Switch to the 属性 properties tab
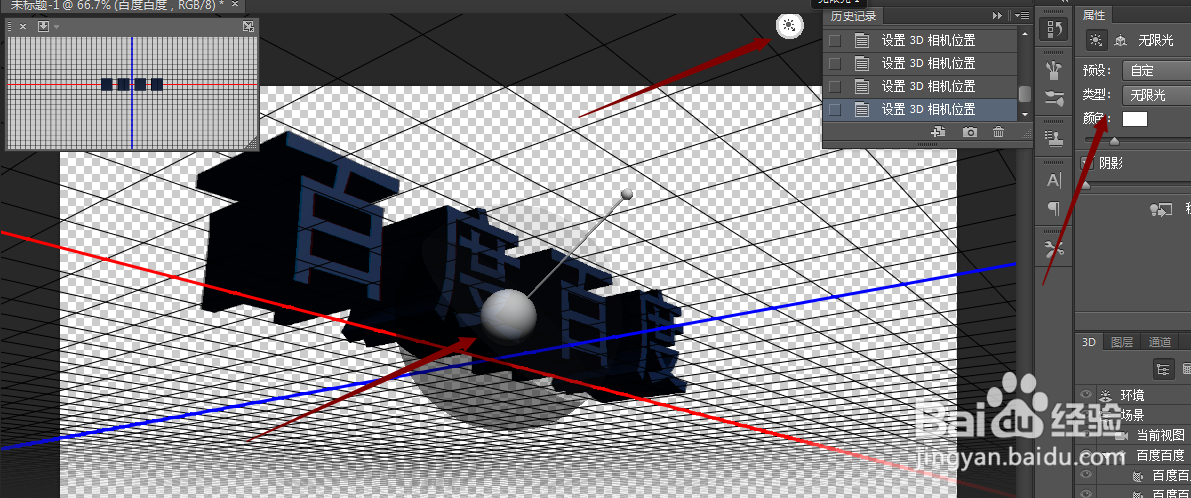The height and width of the screenshot is (498, 1191). click(x=1094, y=14)
